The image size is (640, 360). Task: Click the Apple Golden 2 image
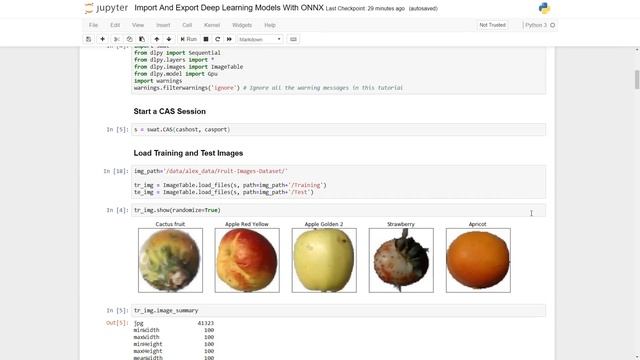point(324,260)
